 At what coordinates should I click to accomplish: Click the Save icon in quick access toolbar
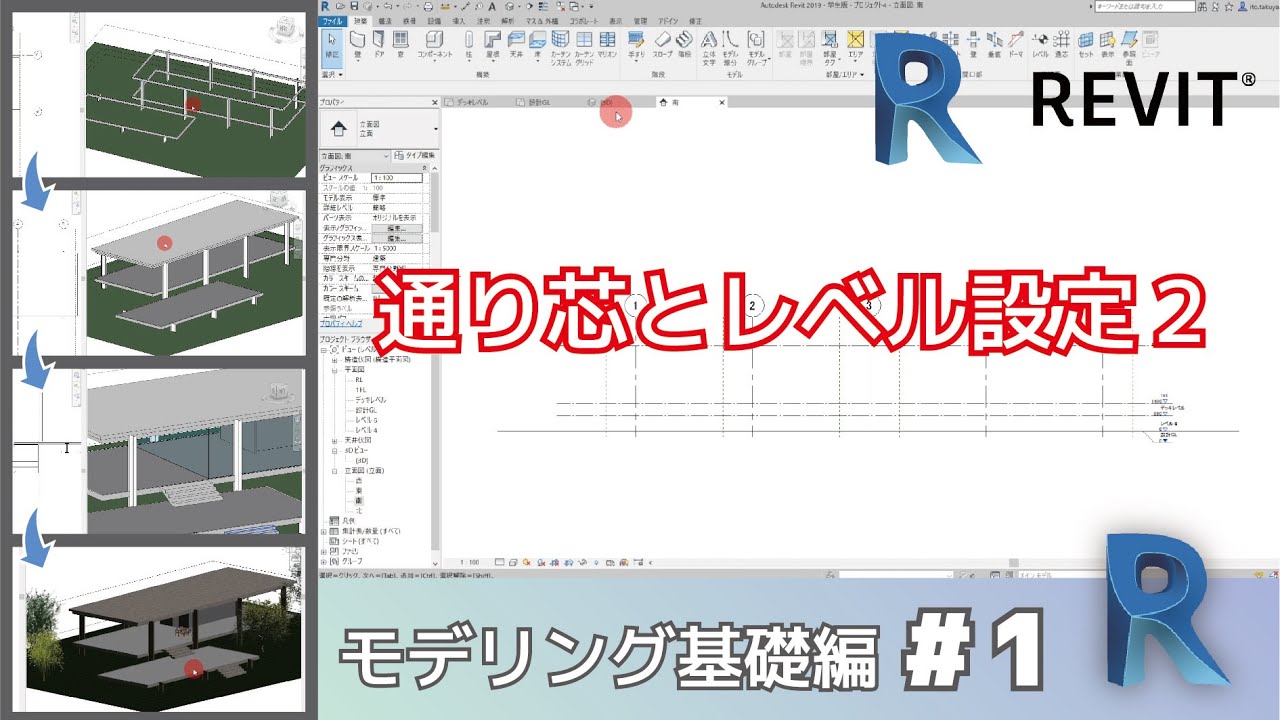(x=352, y=6)
